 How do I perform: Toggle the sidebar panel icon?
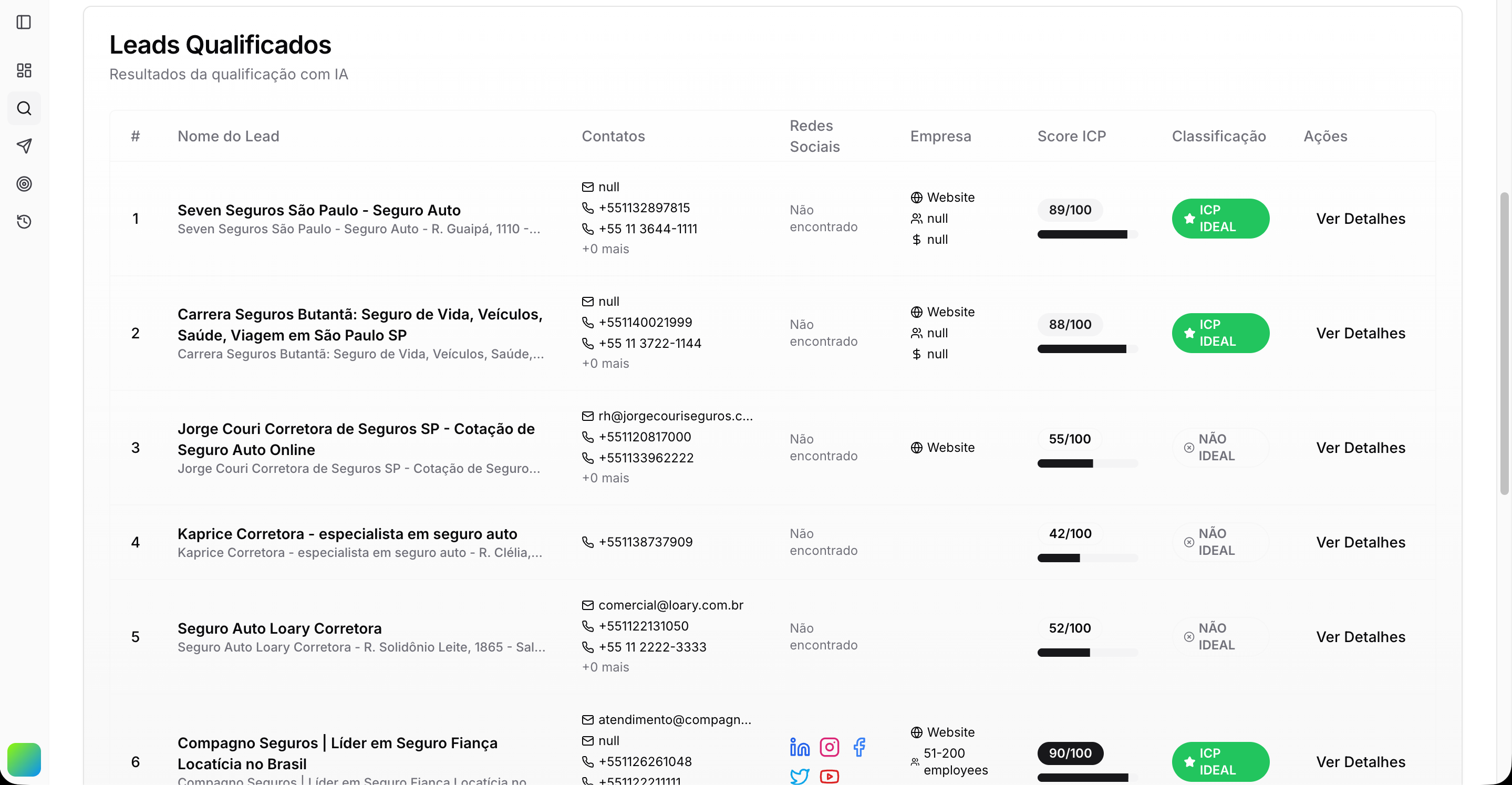(24, 22)
